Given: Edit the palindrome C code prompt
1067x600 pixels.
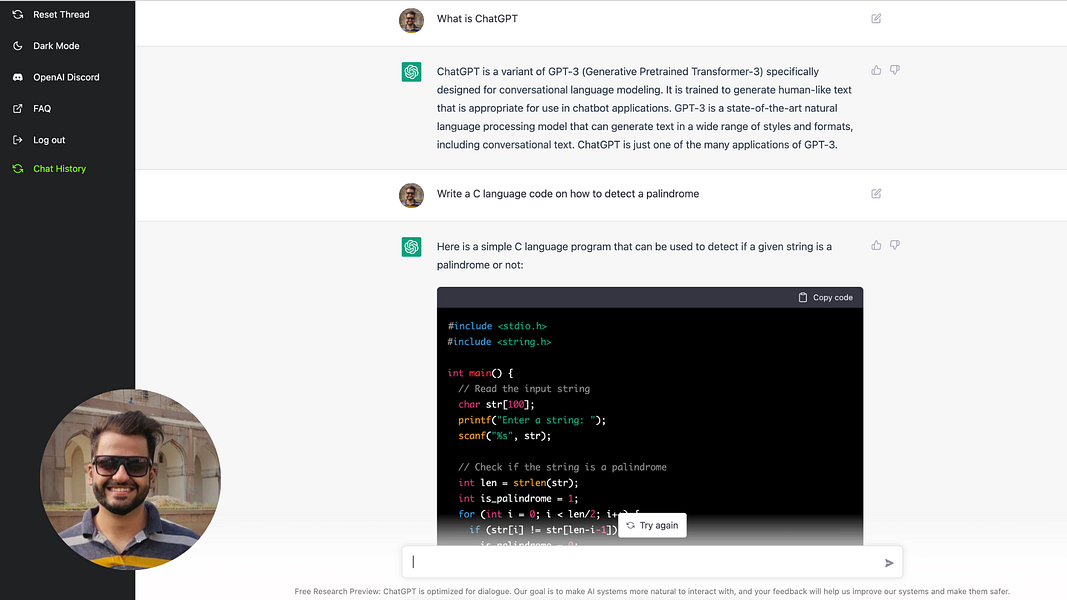Looking at the screenshot, I should tap(876, 193).
